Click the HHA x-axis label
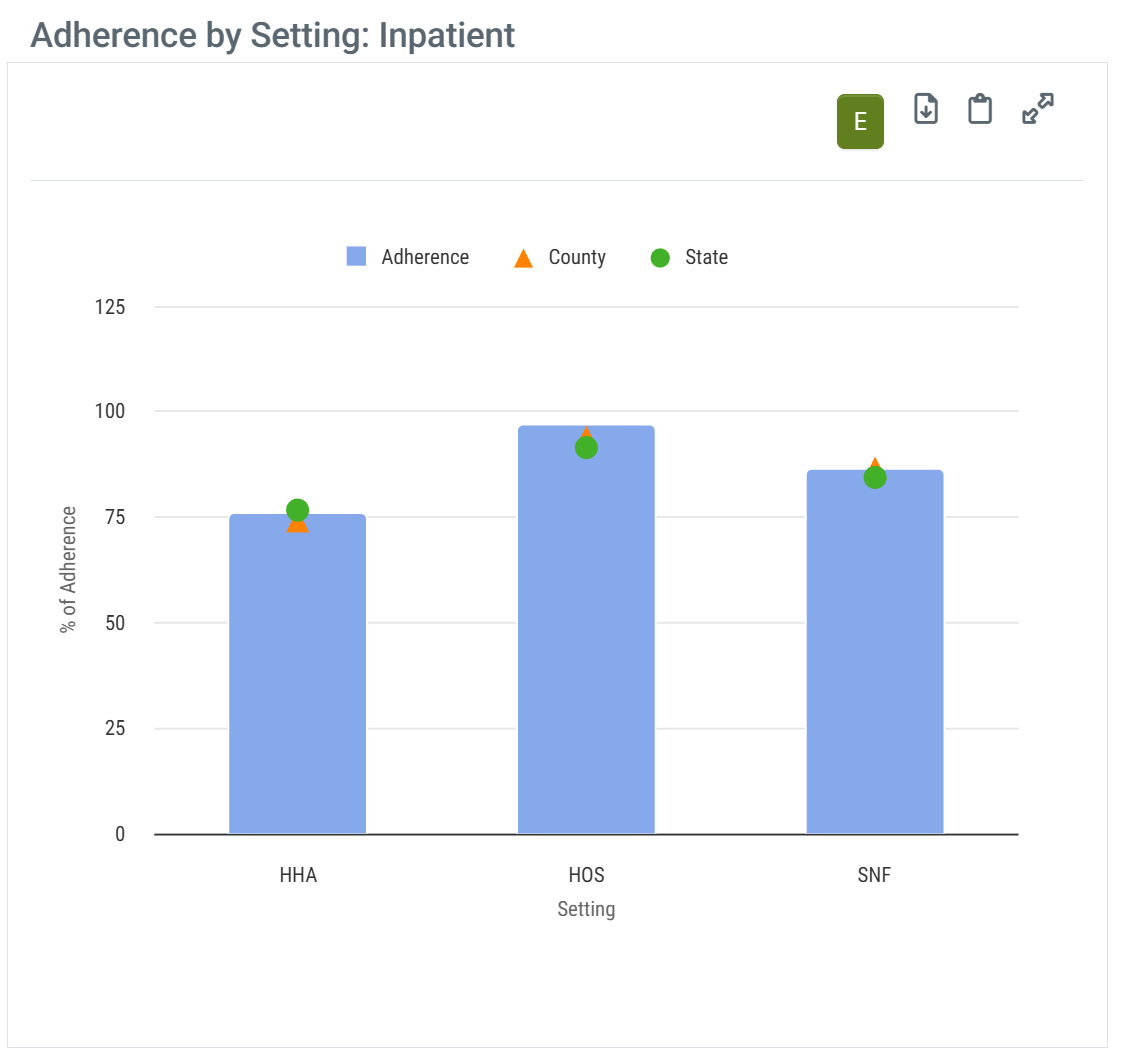The height and width of the screenshot is (1057, 1126). pyautogui.click(x=298, y=876)
